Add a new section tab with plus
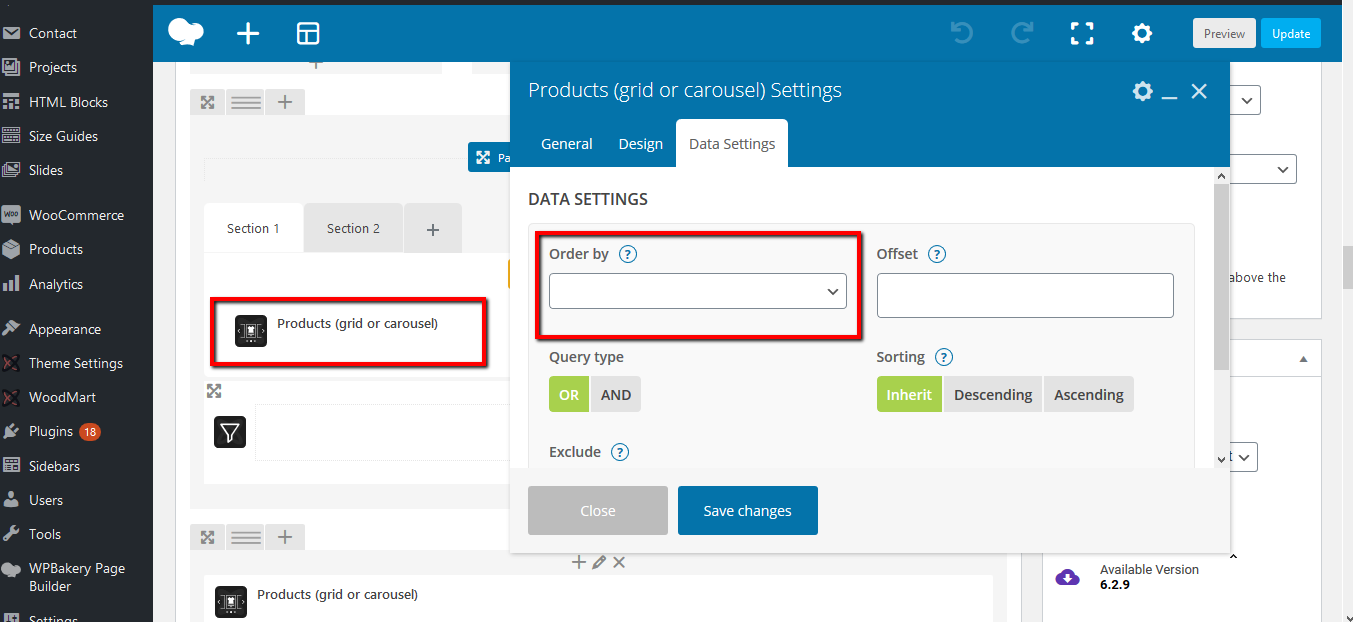Image resolution: width=1353 pixels, height=622 pixels. tap(433, 229)
